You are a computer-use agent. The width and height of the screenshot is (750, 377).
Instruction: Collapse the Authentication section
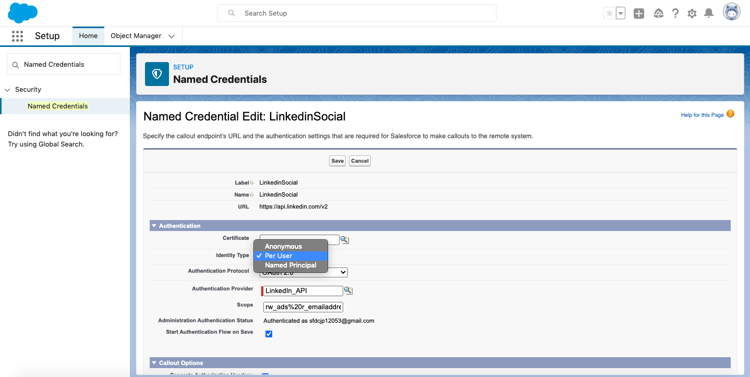point(154,225)
